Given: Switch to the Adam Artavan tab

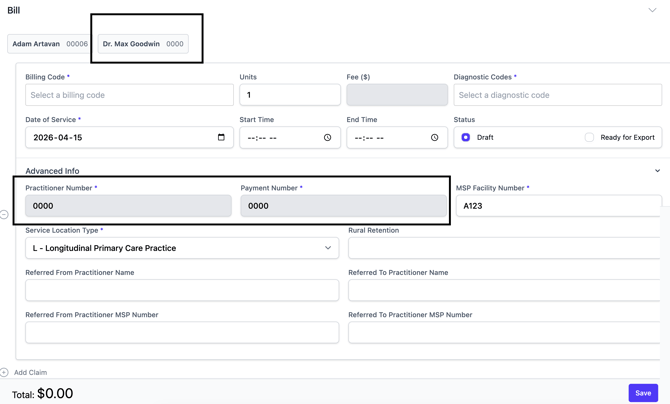Looking at the screenshot, I should coord(49,44).
